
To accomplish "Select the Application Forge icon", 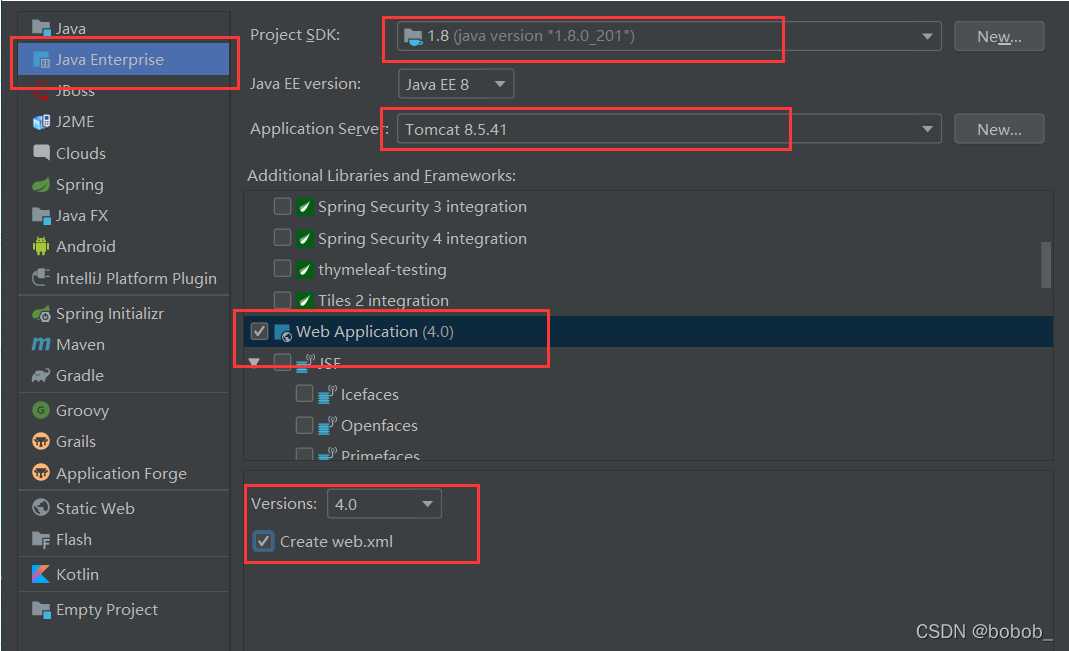I will point(41,472).
